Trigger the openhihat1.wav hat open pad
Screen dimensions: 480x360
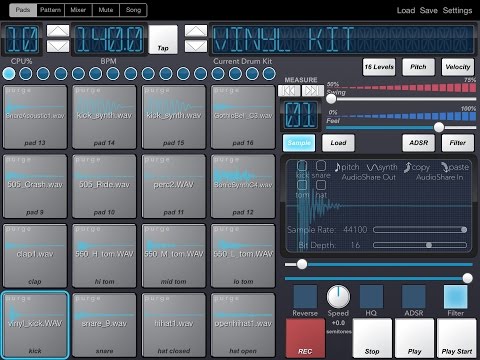pos(243,325)
